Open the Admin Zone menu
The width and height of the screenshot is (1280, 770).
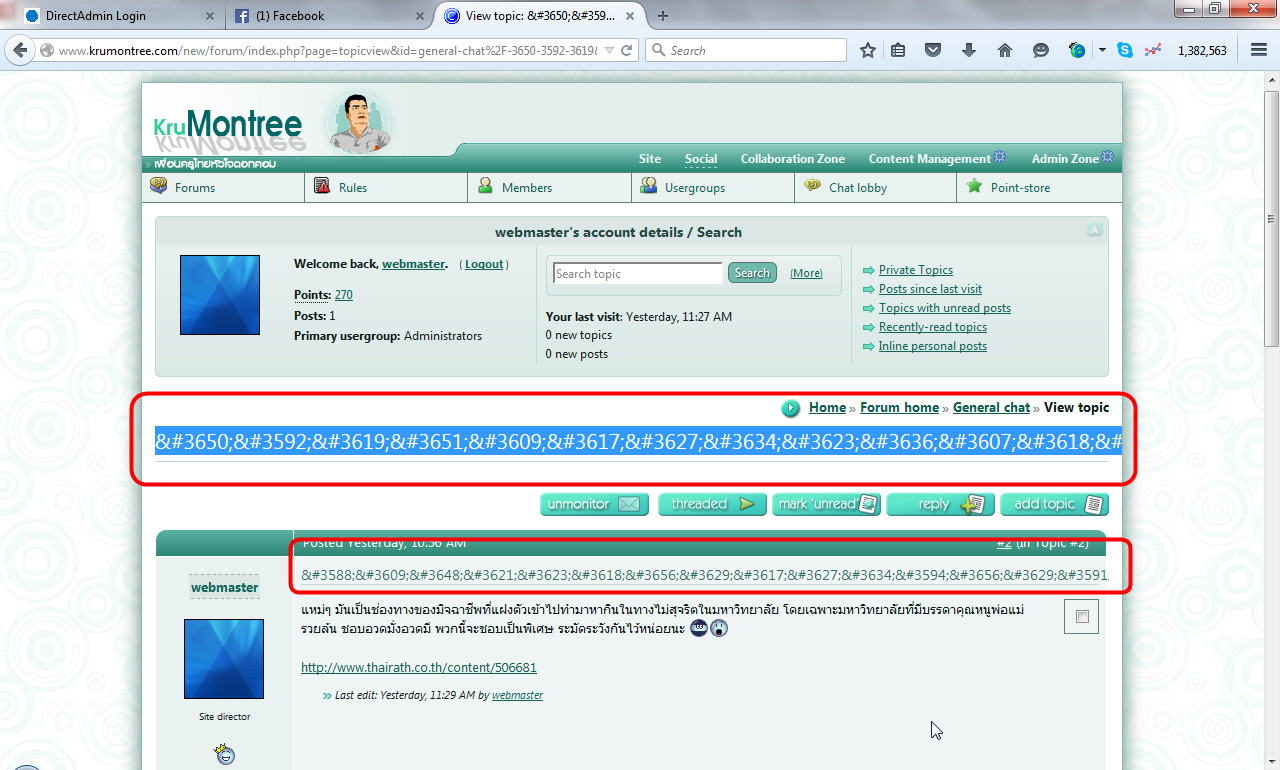pos(1065,158)
